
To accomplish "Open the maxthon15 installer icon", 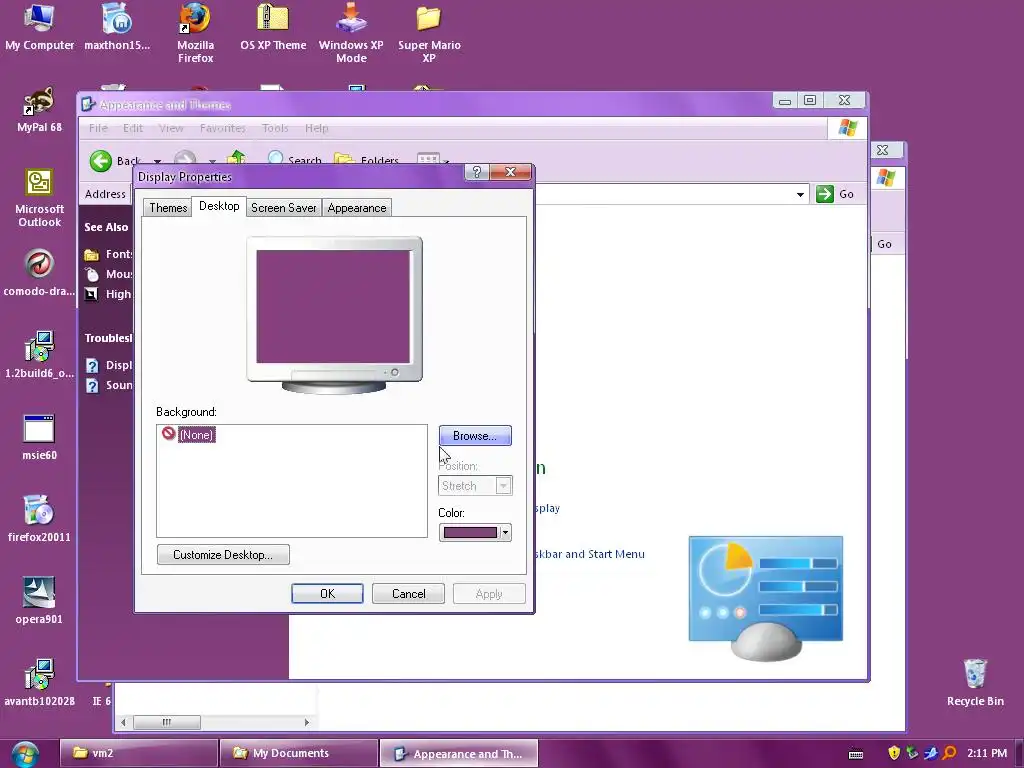I will [x=117, y=27].
